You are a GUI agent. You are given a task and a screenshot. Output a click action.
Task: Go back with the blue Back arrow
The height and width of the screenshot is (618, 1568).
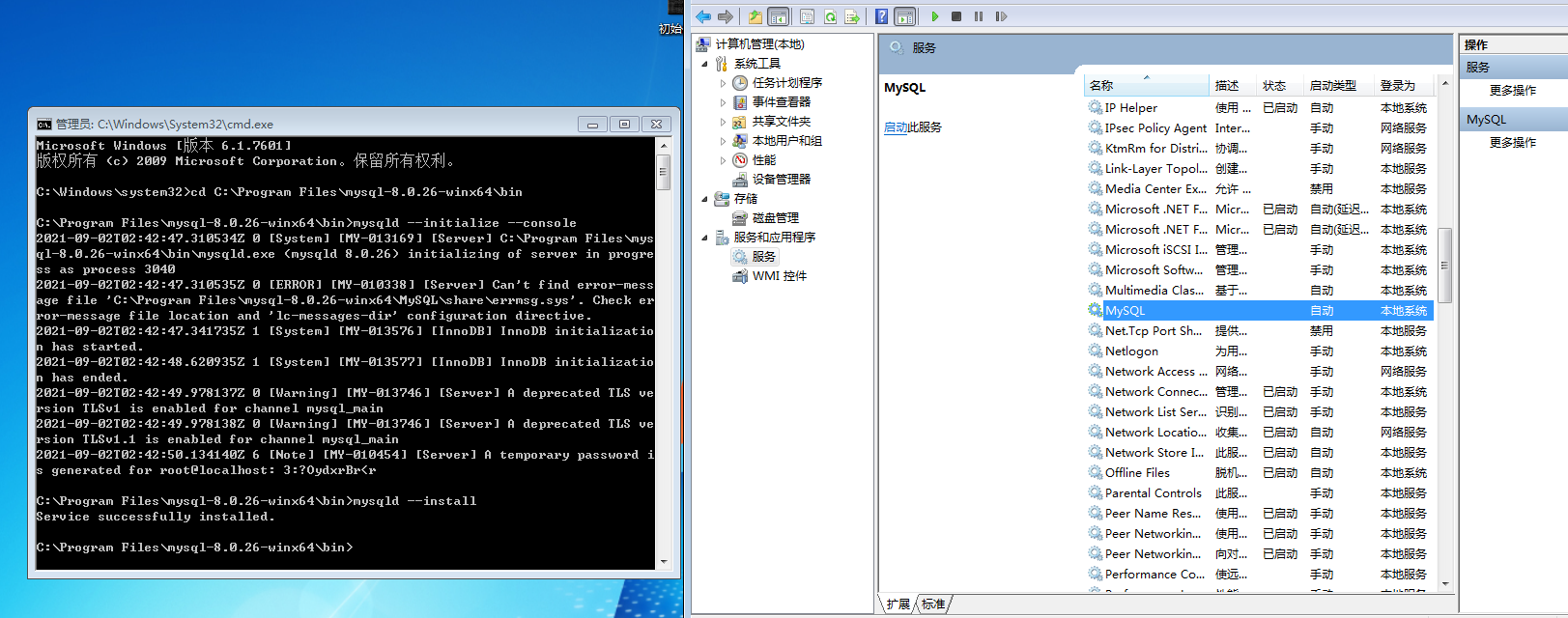point(703,16)
